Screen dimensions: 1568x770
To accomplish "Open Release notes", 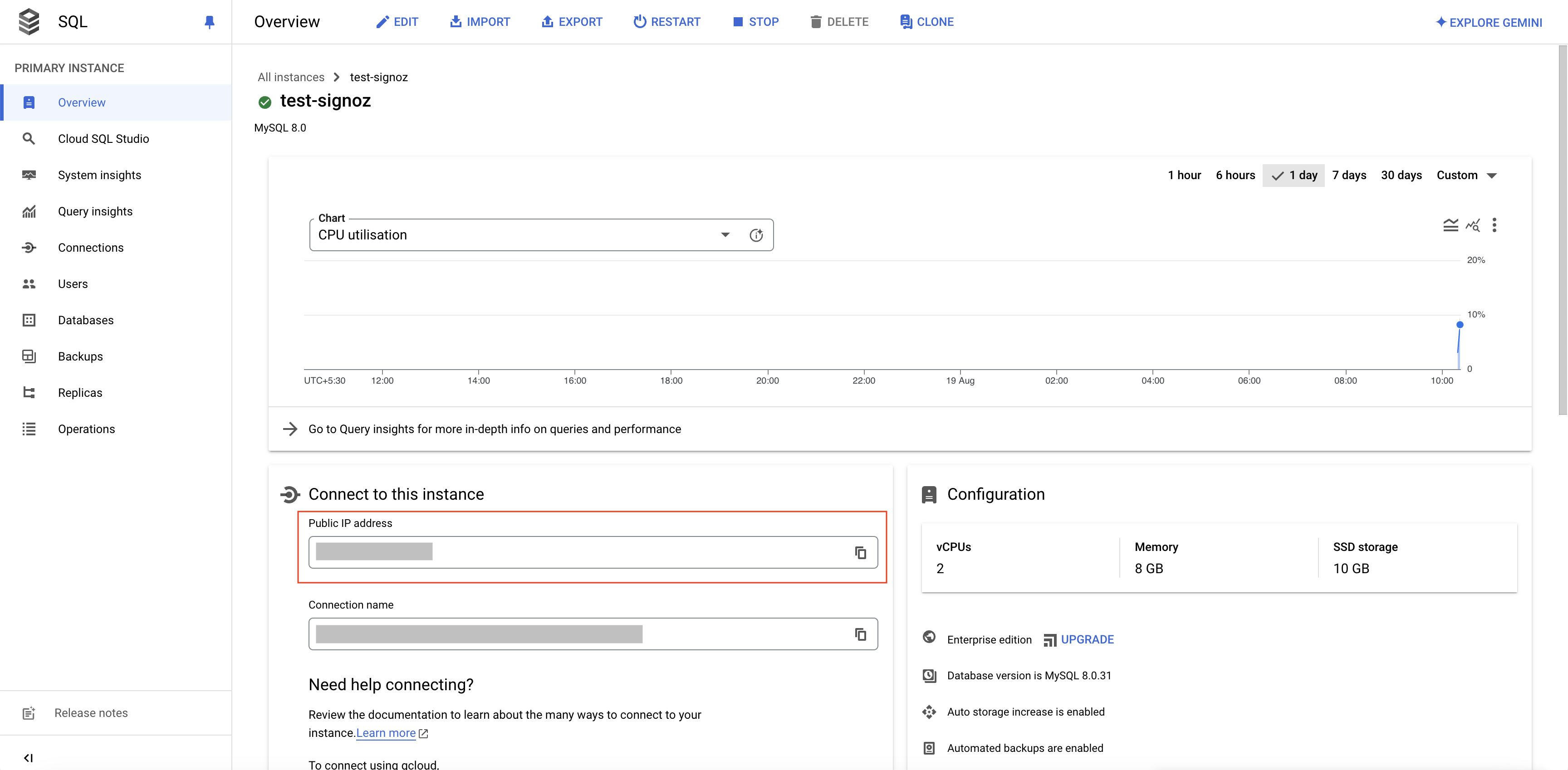I will [116, 713].
